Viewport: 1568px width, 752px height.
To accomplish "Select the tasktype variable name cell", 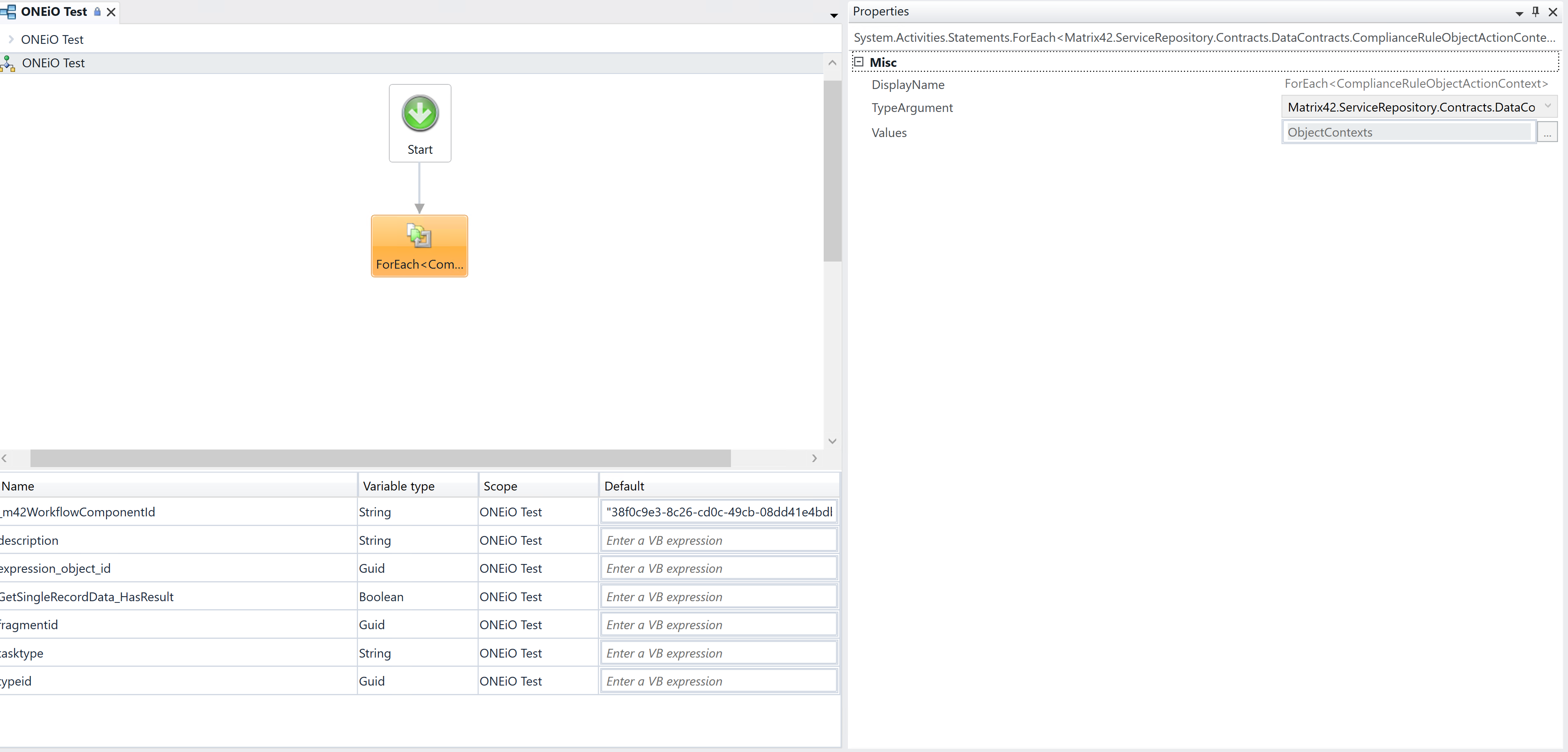I will click(178, 653).
